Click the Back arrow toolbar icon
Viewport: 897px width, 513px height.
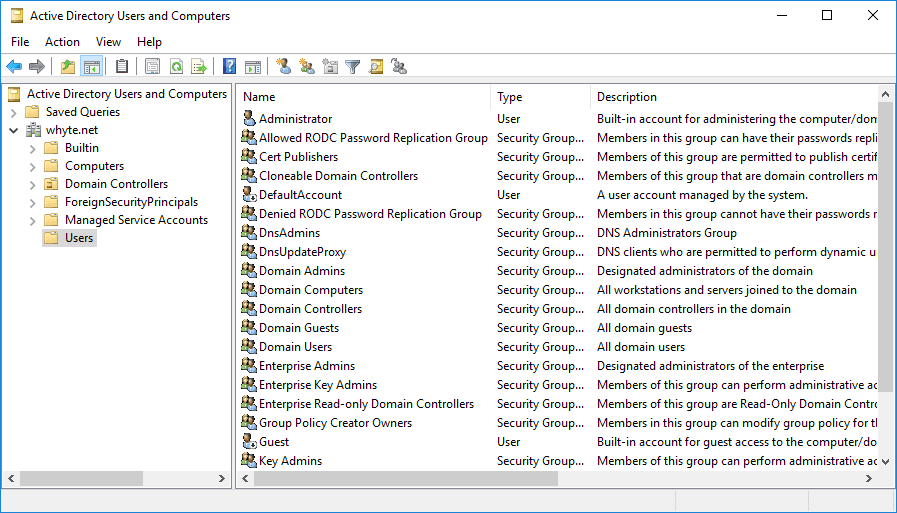coord(14,67)
